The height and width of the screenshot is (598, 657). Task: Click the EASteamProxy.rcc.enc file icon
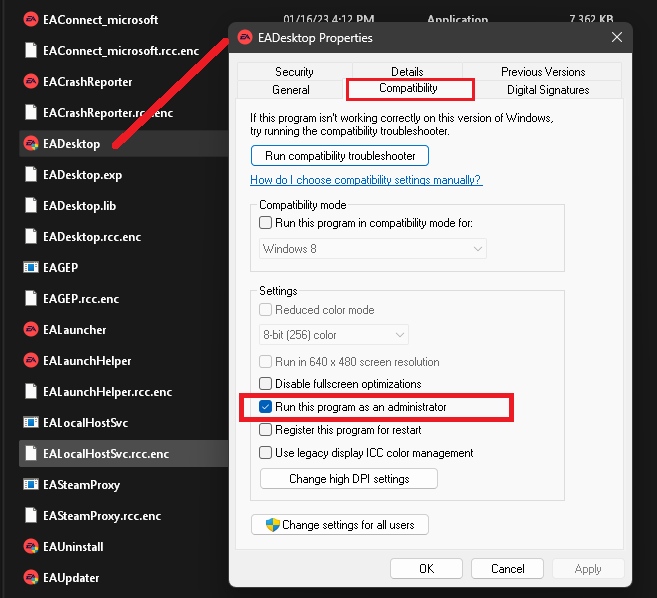pyautogui.click(x=31, y=515)
